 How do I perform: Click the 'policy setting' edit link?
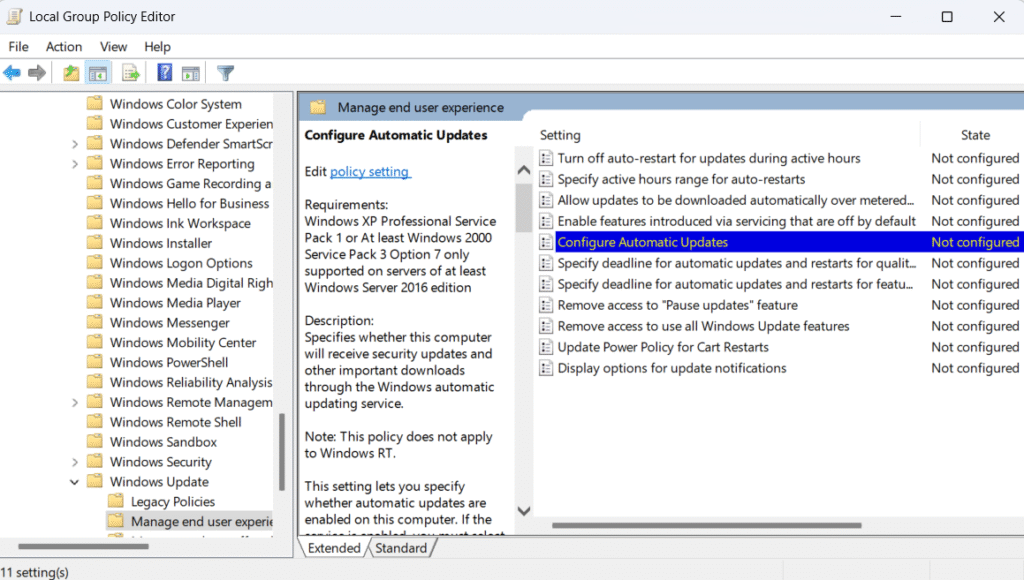coord(369,172)
